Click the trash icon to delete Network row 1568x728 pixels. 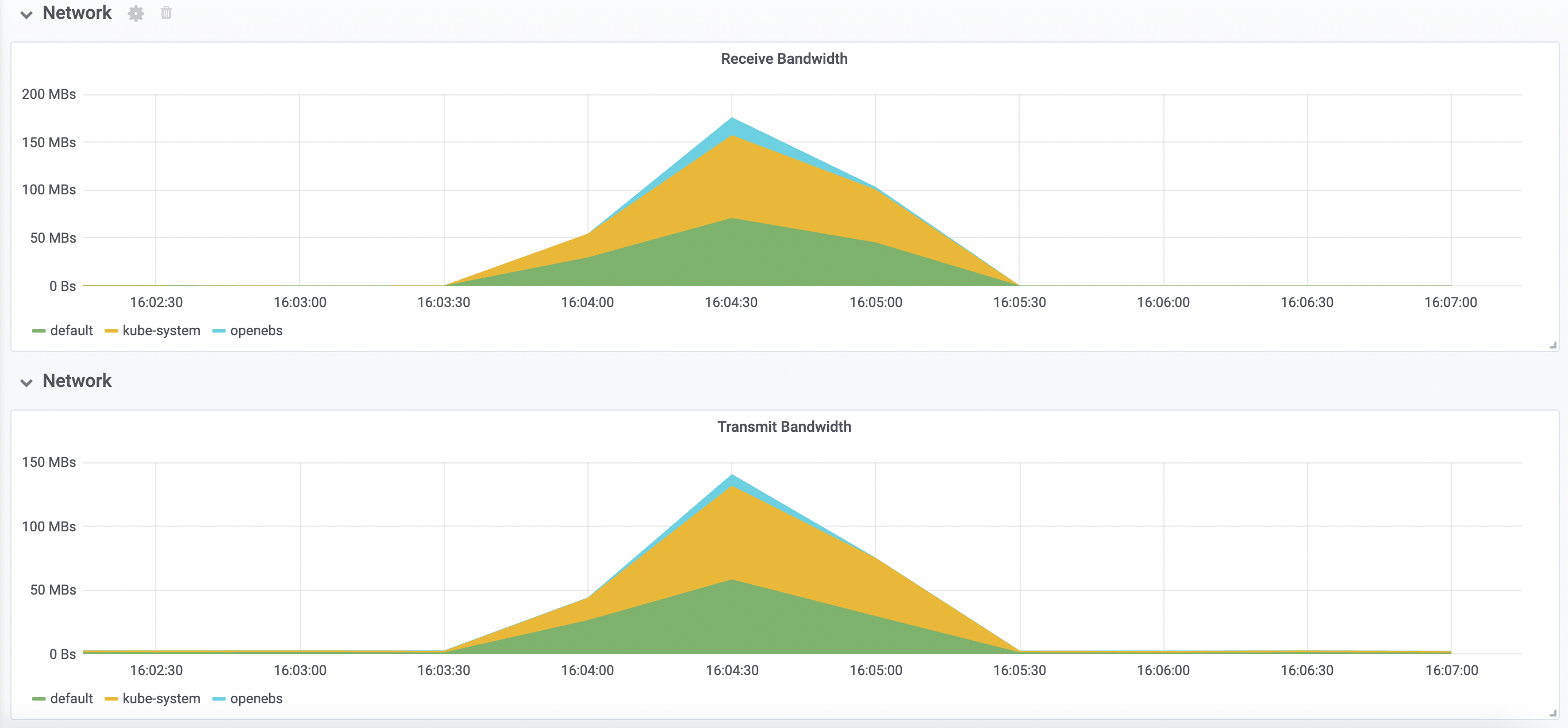click(166, 13)
